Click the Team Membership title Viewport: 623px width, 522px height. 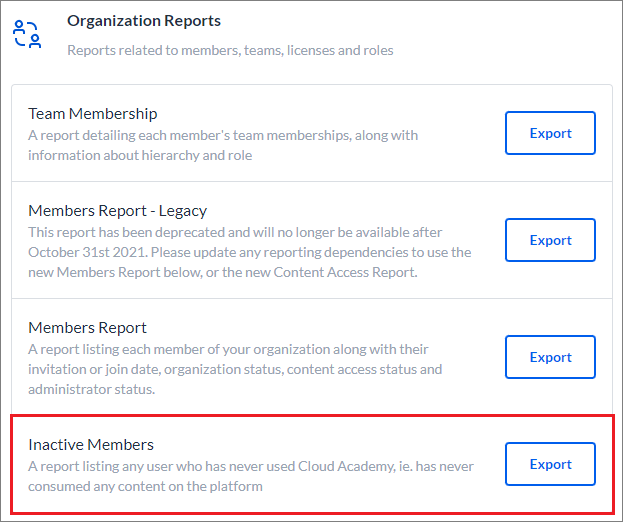pos(93,114)
